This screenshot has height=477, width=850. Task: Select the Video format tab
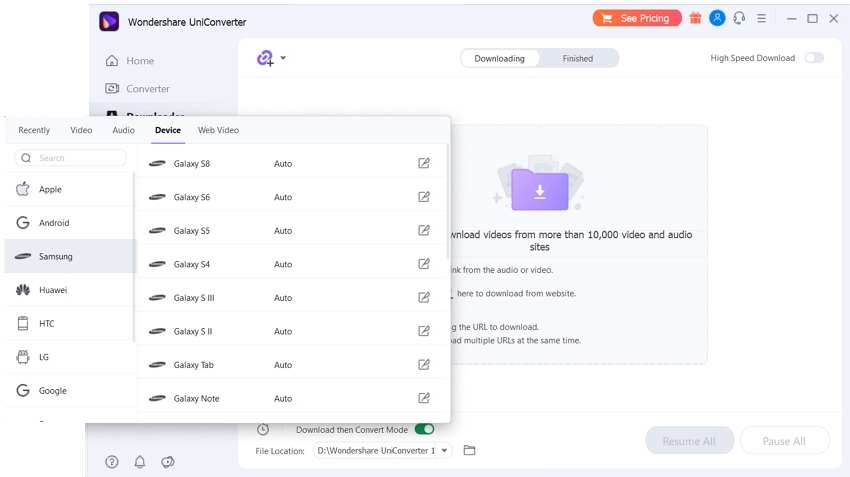click(81, 130)
